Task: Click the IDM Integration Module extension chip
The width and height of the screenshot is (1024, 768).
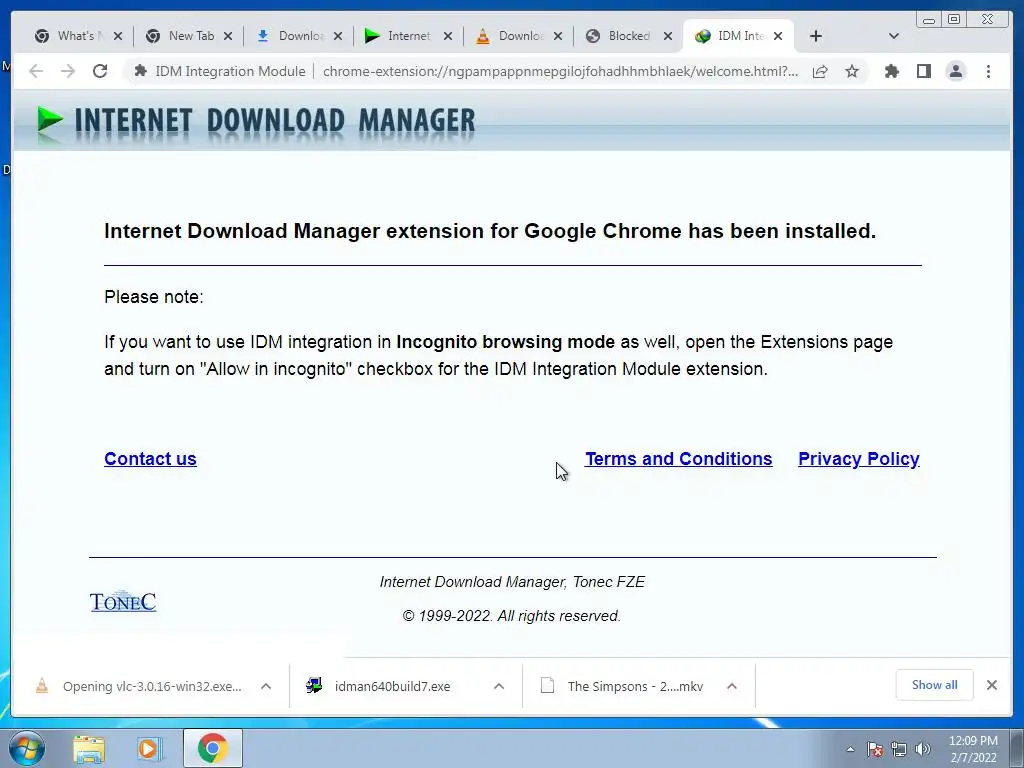Action: pyautogui.click(x=220, y=71)
